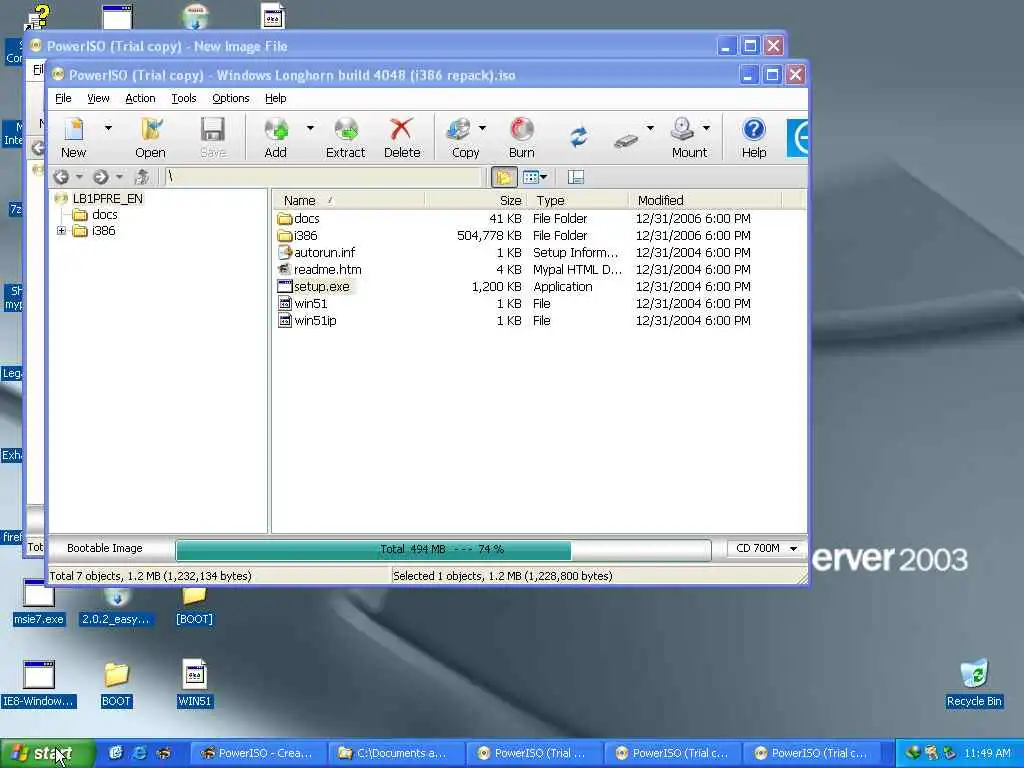
Task: Click the Back navigation arrow
Action: tap(61, 177)
